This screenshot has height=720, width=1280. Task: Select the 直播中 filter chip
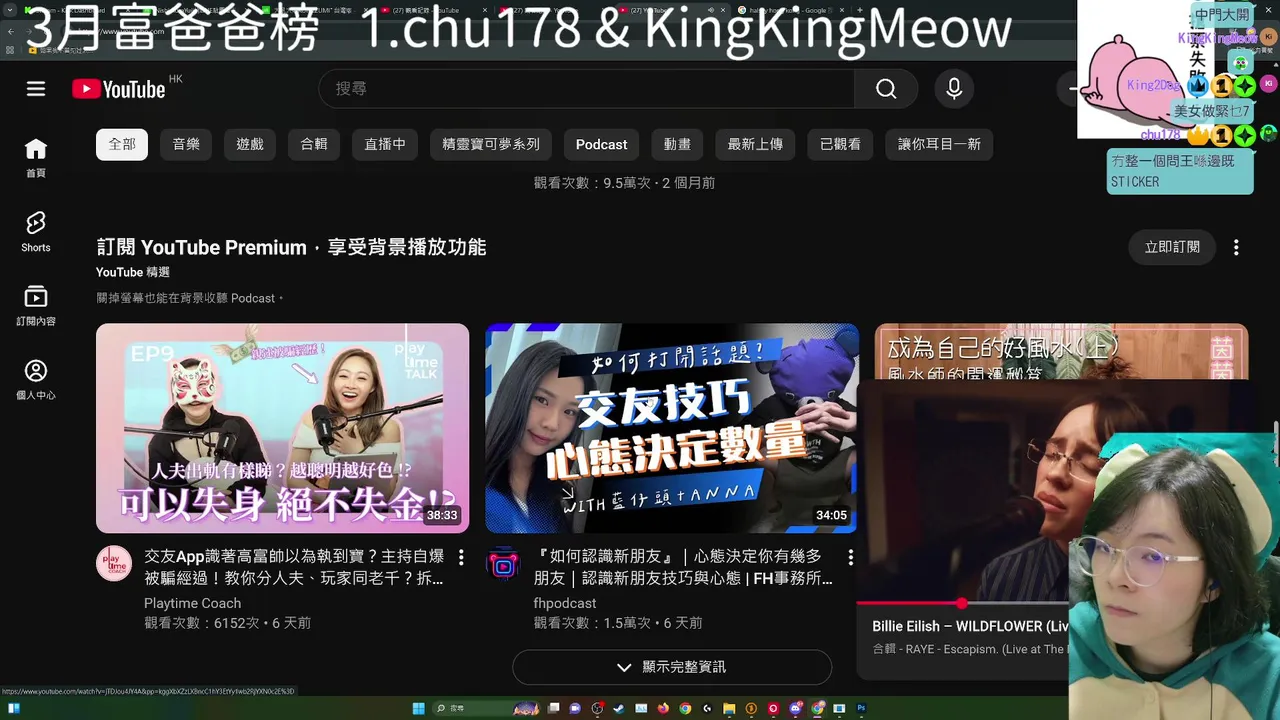pos(385,144)
